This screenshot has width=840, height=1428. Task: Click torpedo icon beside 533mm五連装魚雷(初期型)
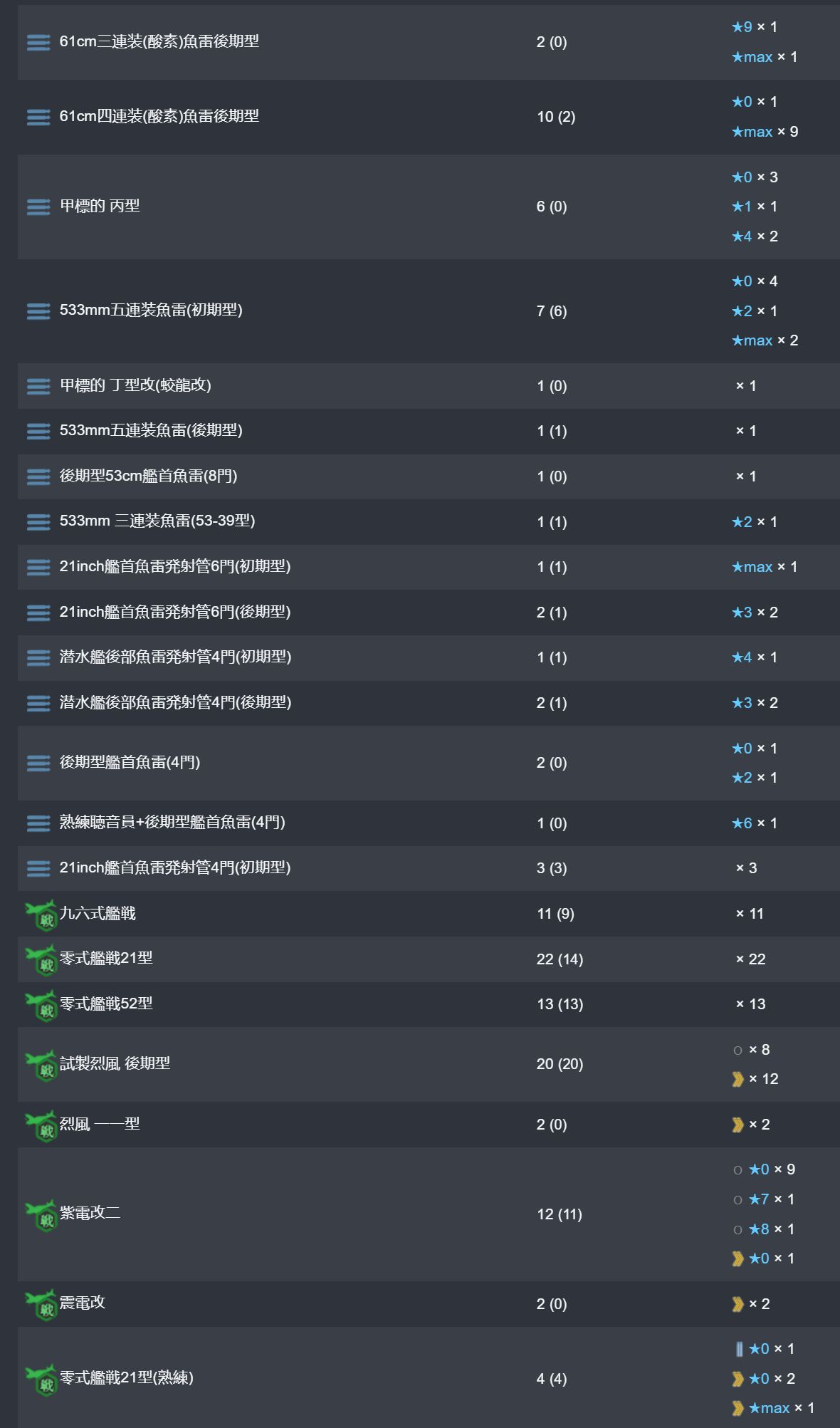38,311
